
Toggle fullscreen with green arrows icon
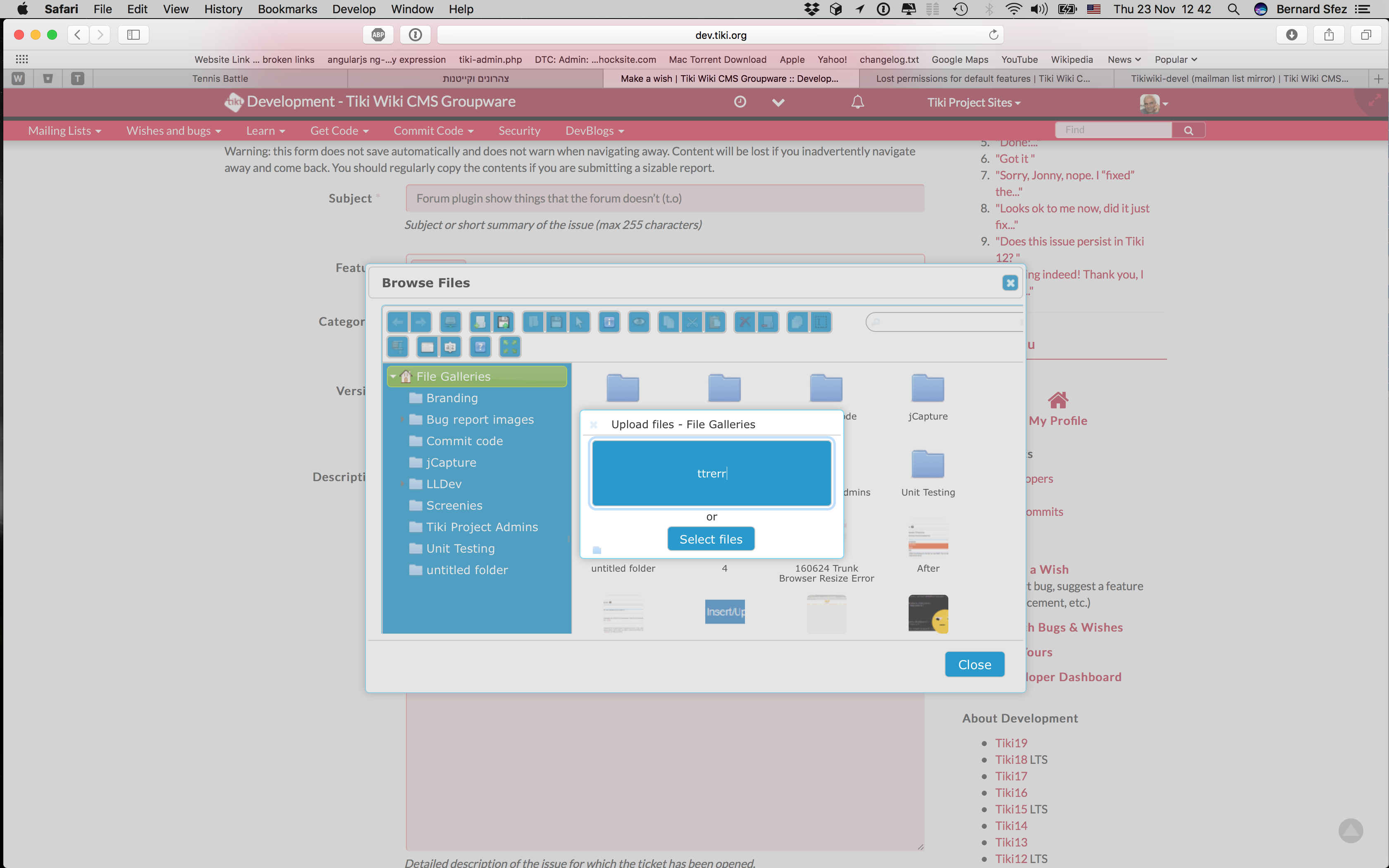tap(510, 347)
